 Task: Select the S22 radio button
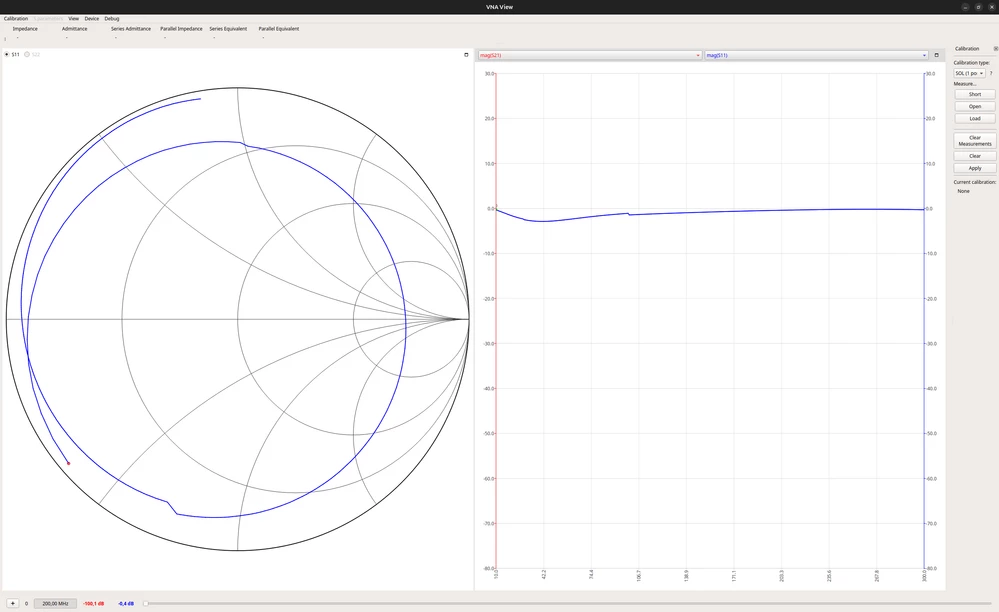[27, 55]
